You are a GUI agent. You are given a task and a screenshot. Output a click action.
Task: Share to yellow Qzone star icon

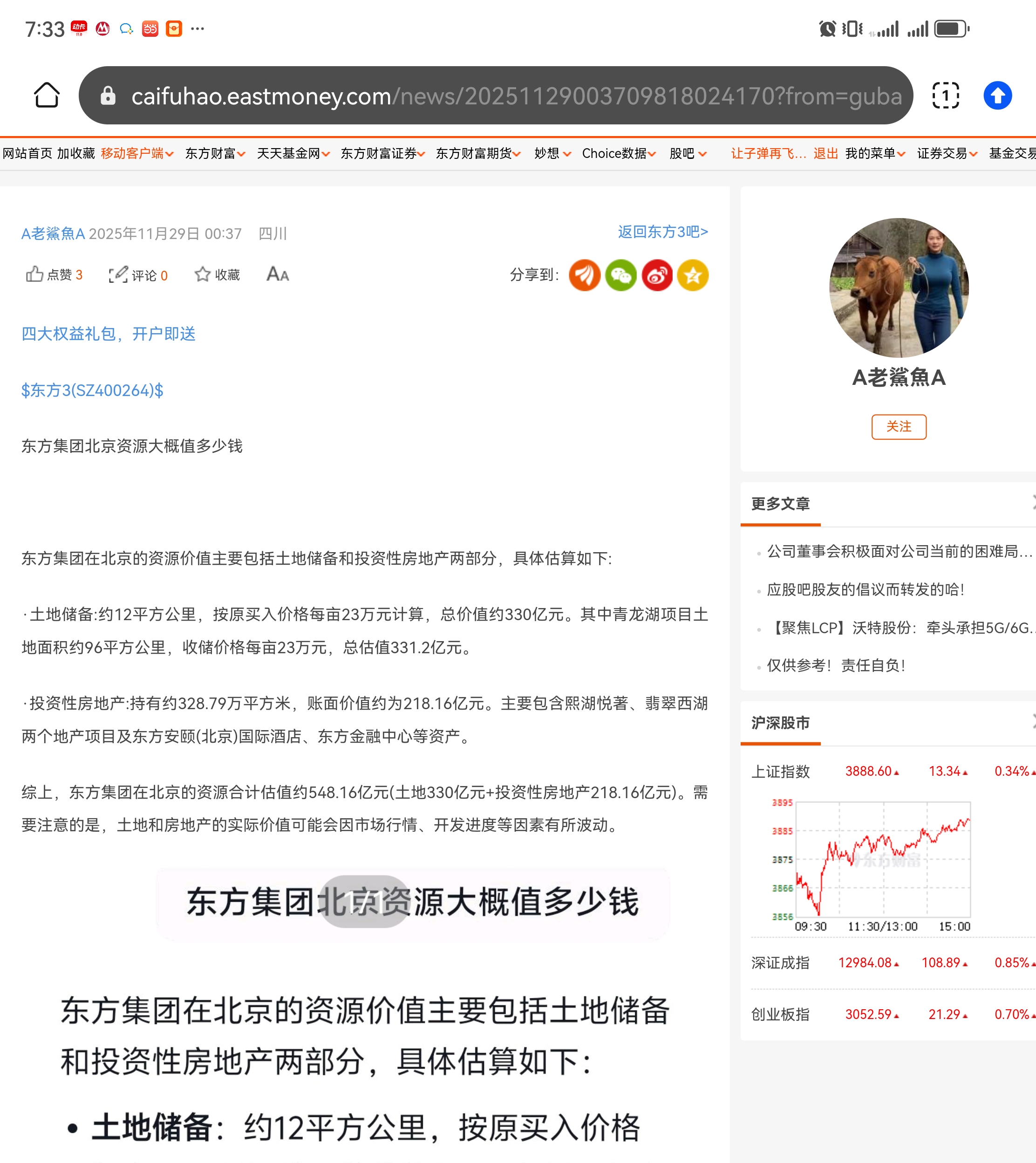click(693, 275)
